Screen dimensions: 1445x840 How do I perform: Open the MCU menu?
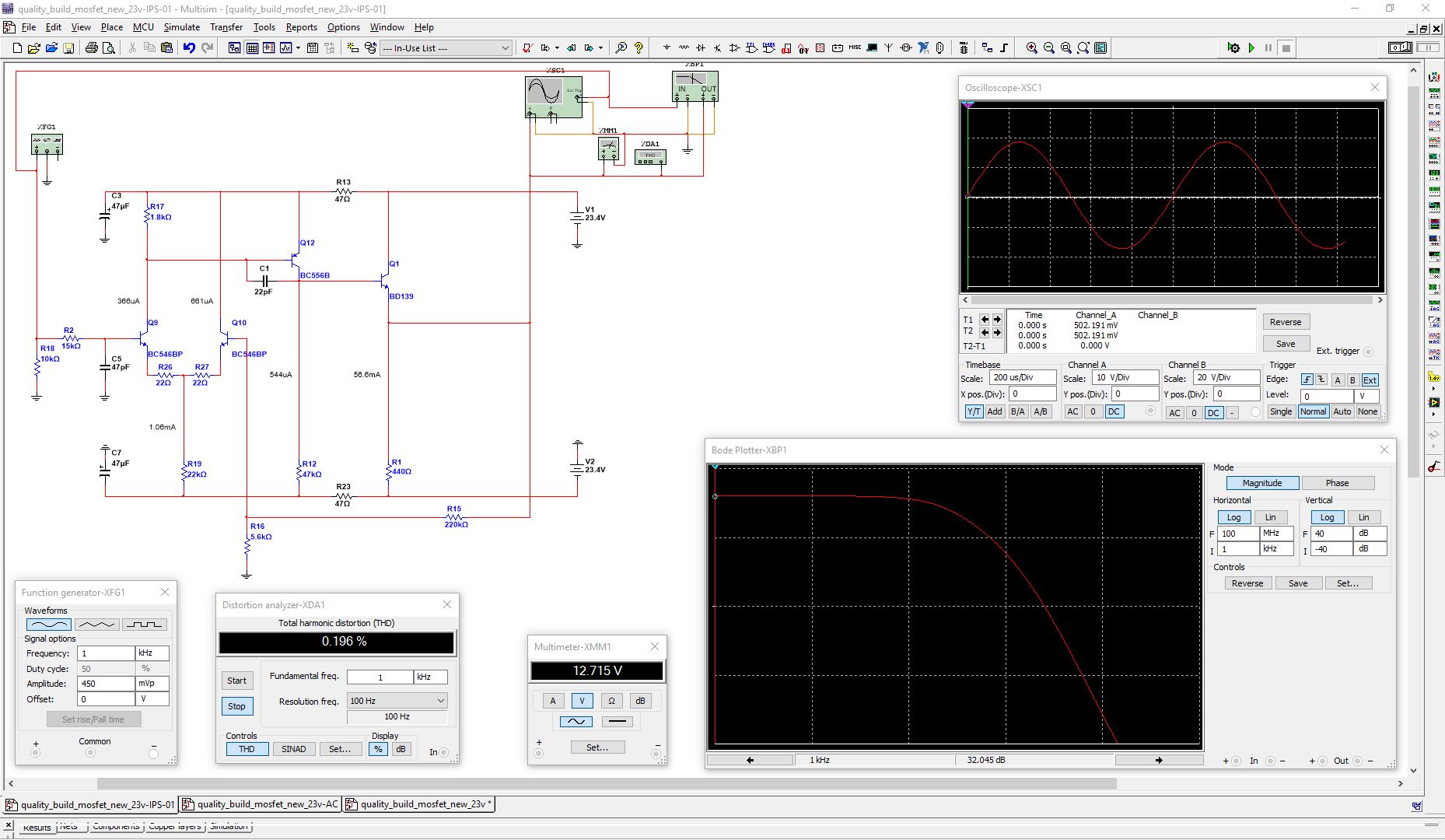click(143, 27)
